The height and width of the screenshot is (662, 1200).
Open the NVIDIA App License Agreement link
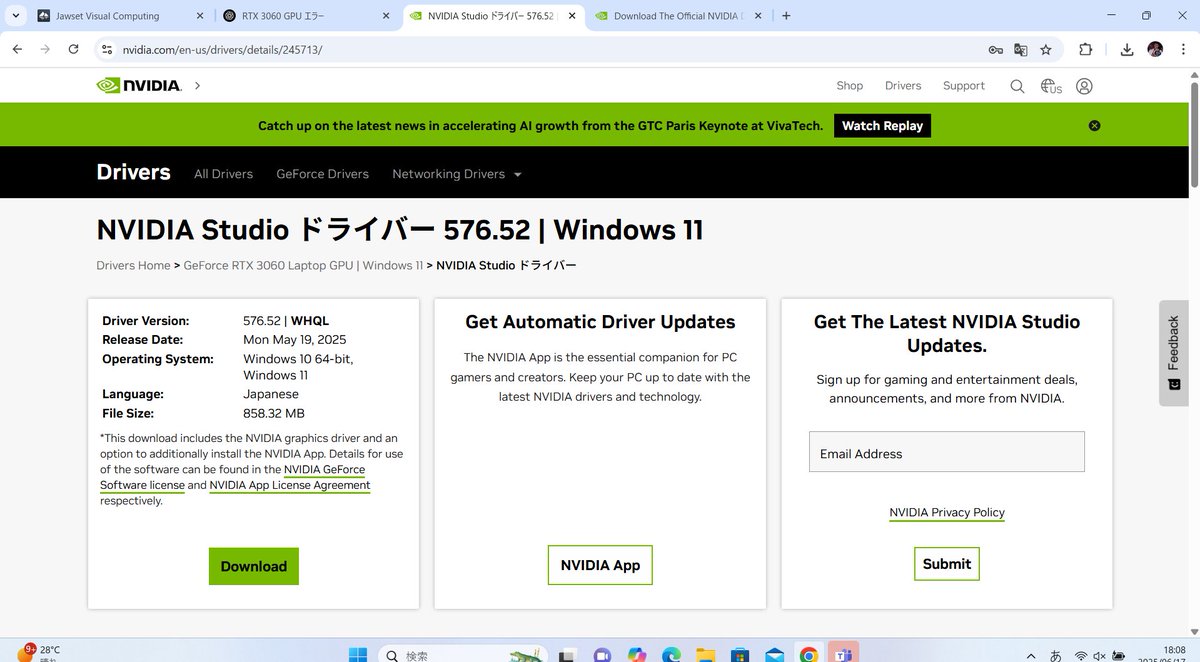(x=290, y=485)
